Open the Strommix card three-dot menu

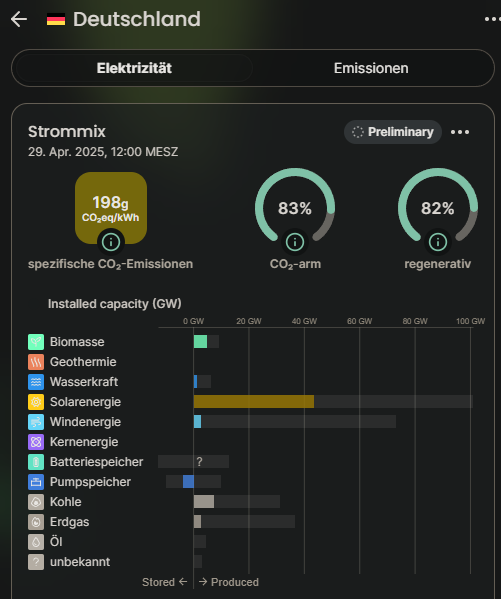pyautogui.click(x=460, y=132)
